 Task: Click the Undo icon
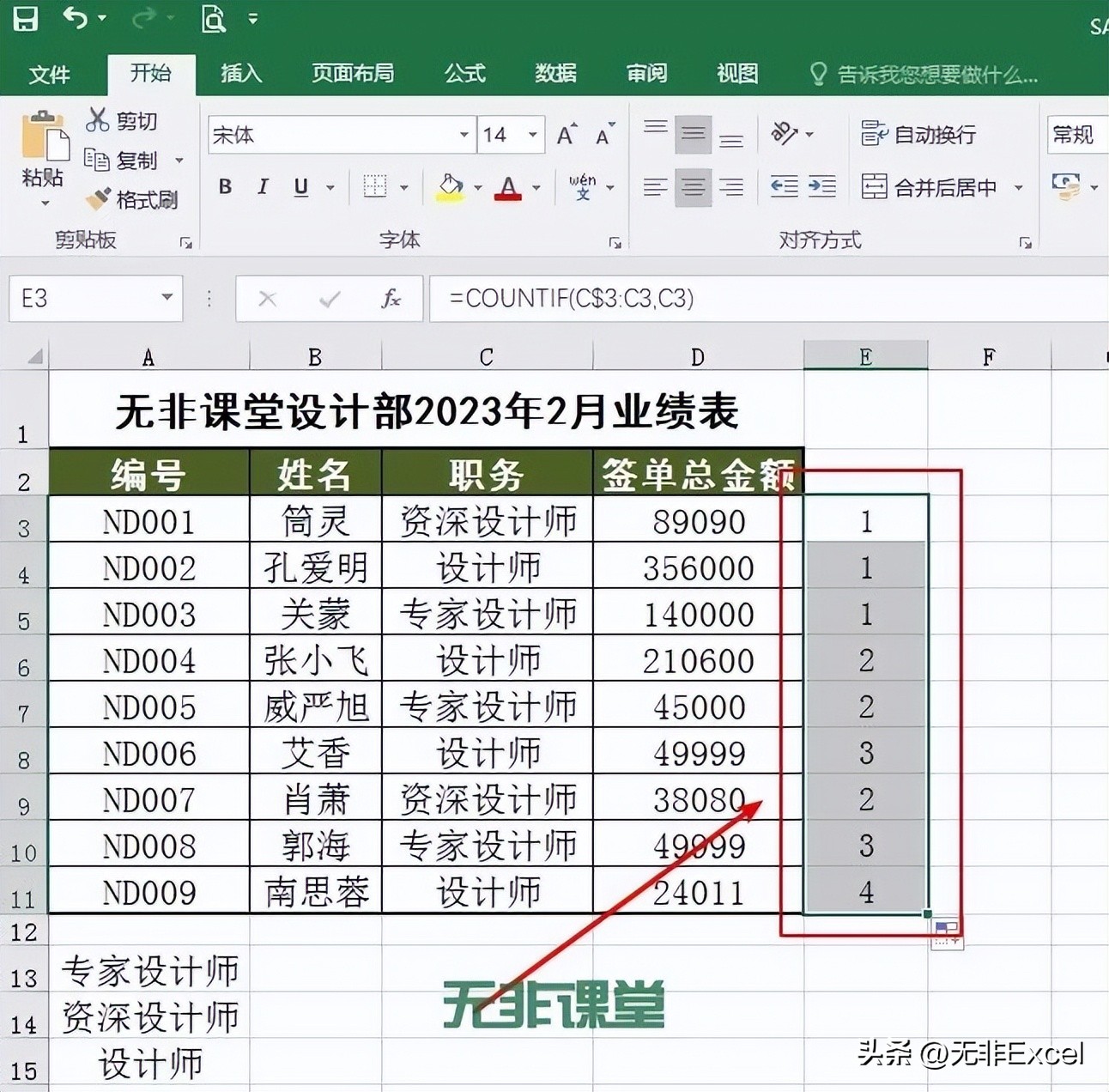click(76, 19)
